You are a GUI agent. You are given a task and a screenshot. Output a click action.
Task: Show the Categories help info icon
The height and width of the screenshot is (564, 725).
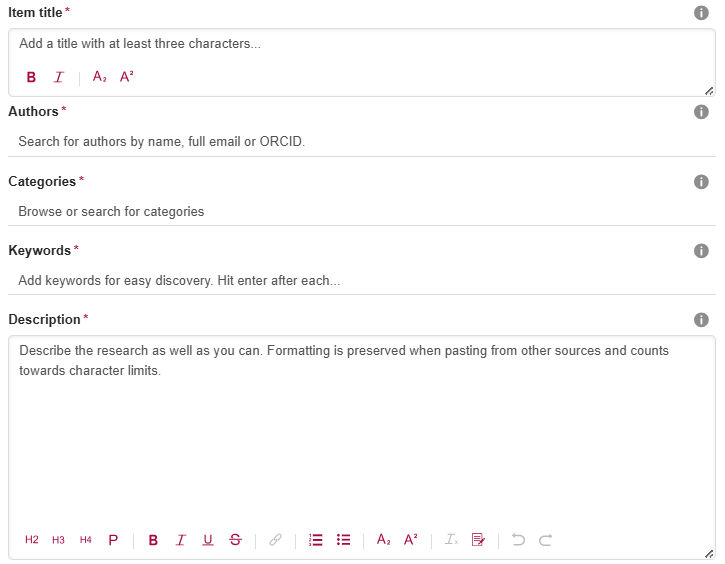701,182
